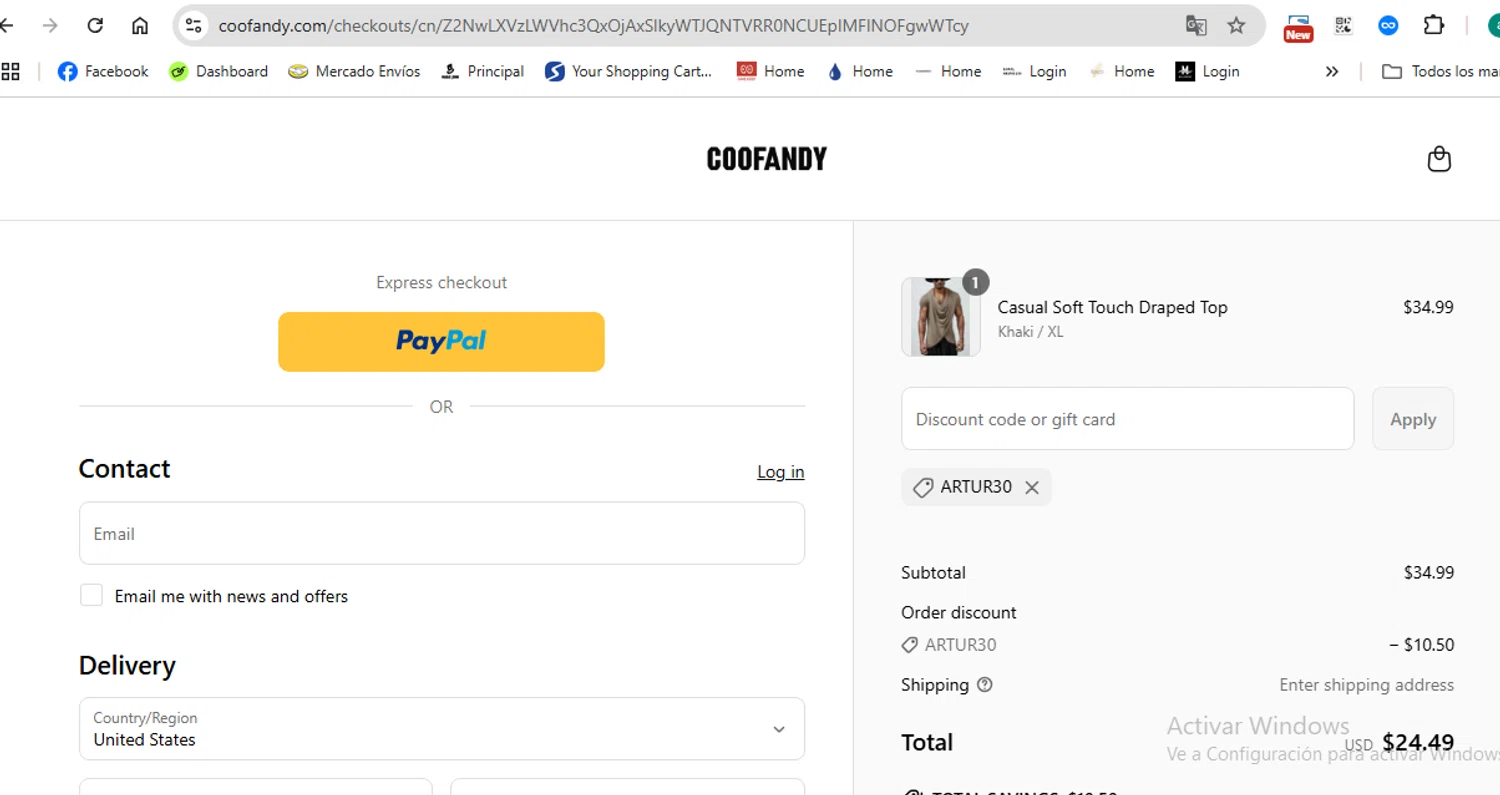The image size is (1500, 795).
Task: Go to browser home page
Action: tap(140, 26)
